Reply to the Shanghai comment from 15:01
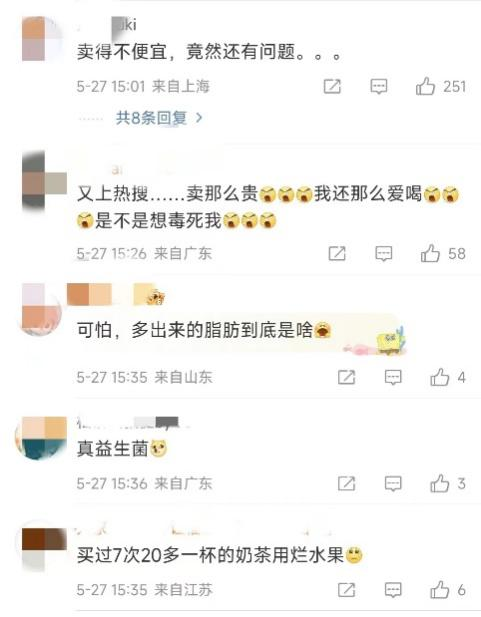Image resolution: width=481 pixels, height=617 pixels. (379, 86)
